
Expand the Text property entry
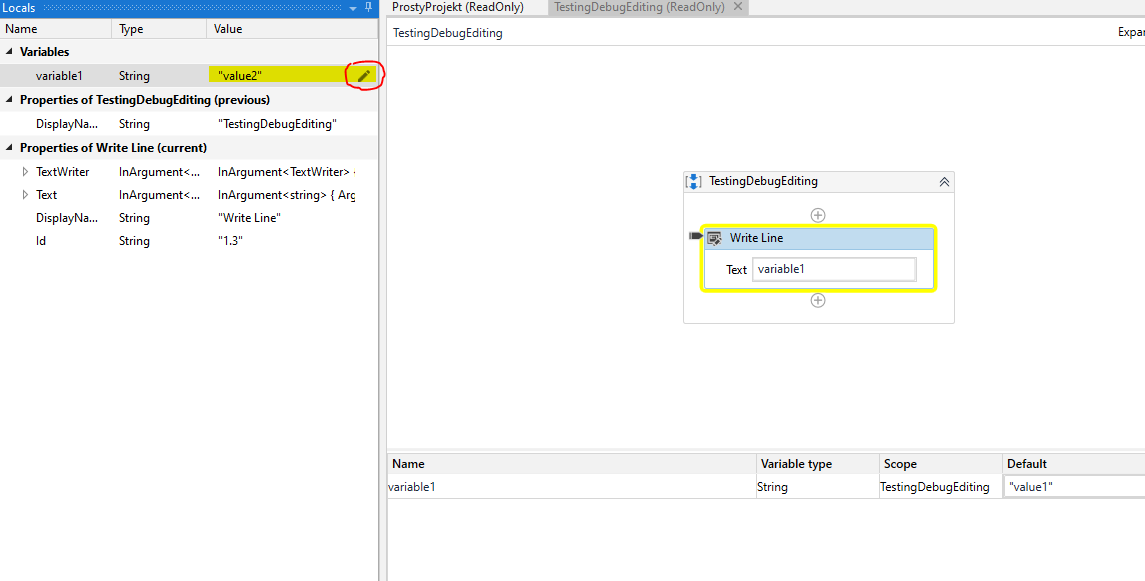pos(24,194)
